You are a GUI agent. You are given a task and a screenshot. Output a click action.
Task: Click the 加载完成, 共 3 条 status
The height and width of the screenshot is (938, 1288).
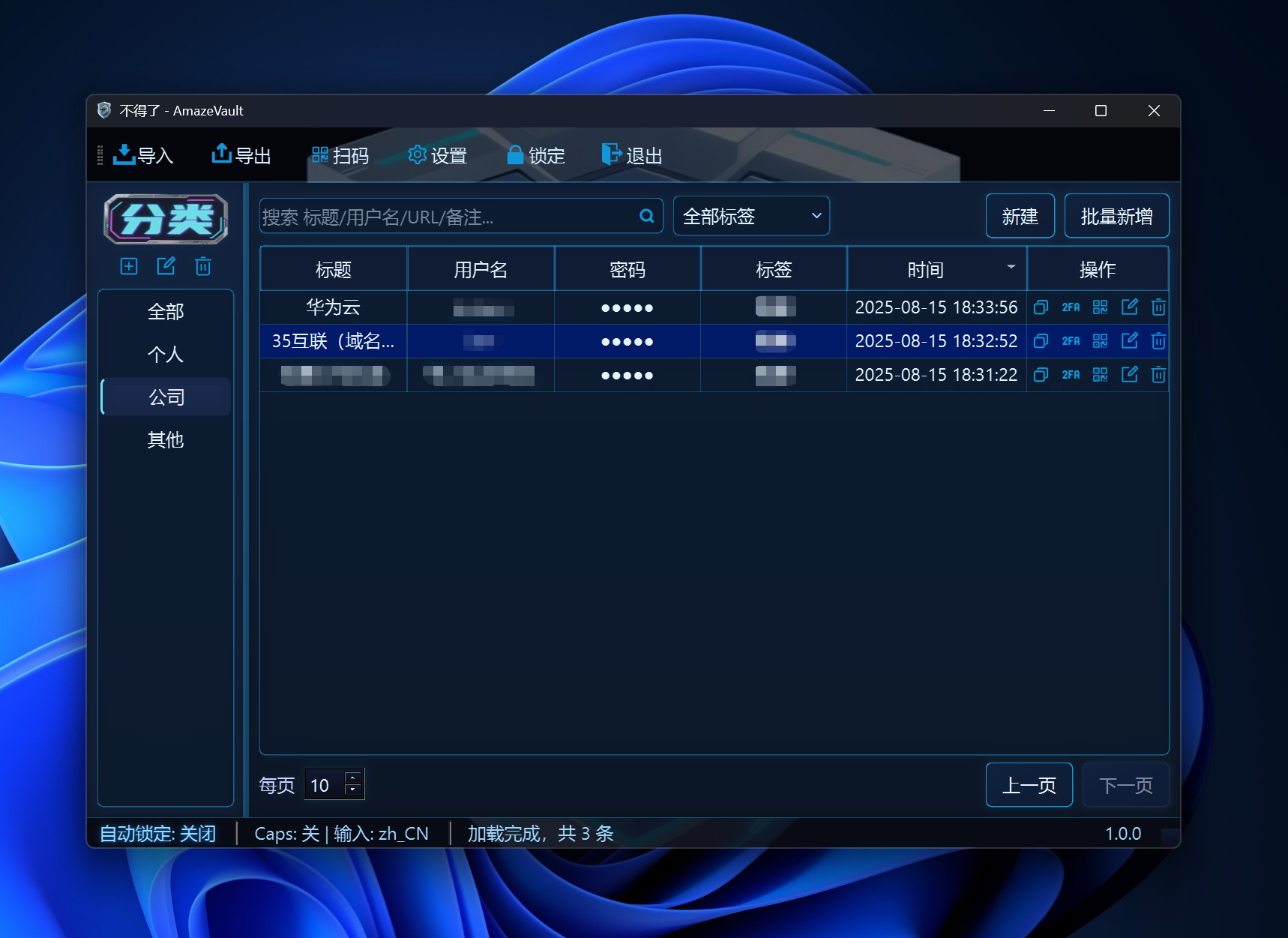click(541, 833)
